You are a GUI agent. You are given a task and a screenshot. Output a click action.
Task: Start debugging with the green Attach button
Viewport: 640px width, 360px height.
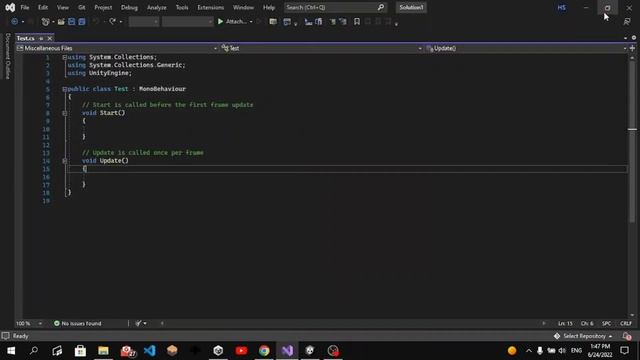pos(232,22)
